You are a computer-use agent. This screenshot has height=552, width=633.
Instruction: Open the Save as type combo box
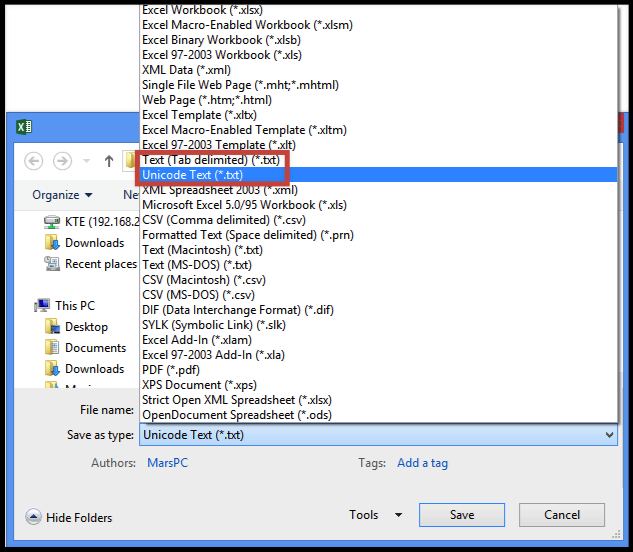(378, 435)
